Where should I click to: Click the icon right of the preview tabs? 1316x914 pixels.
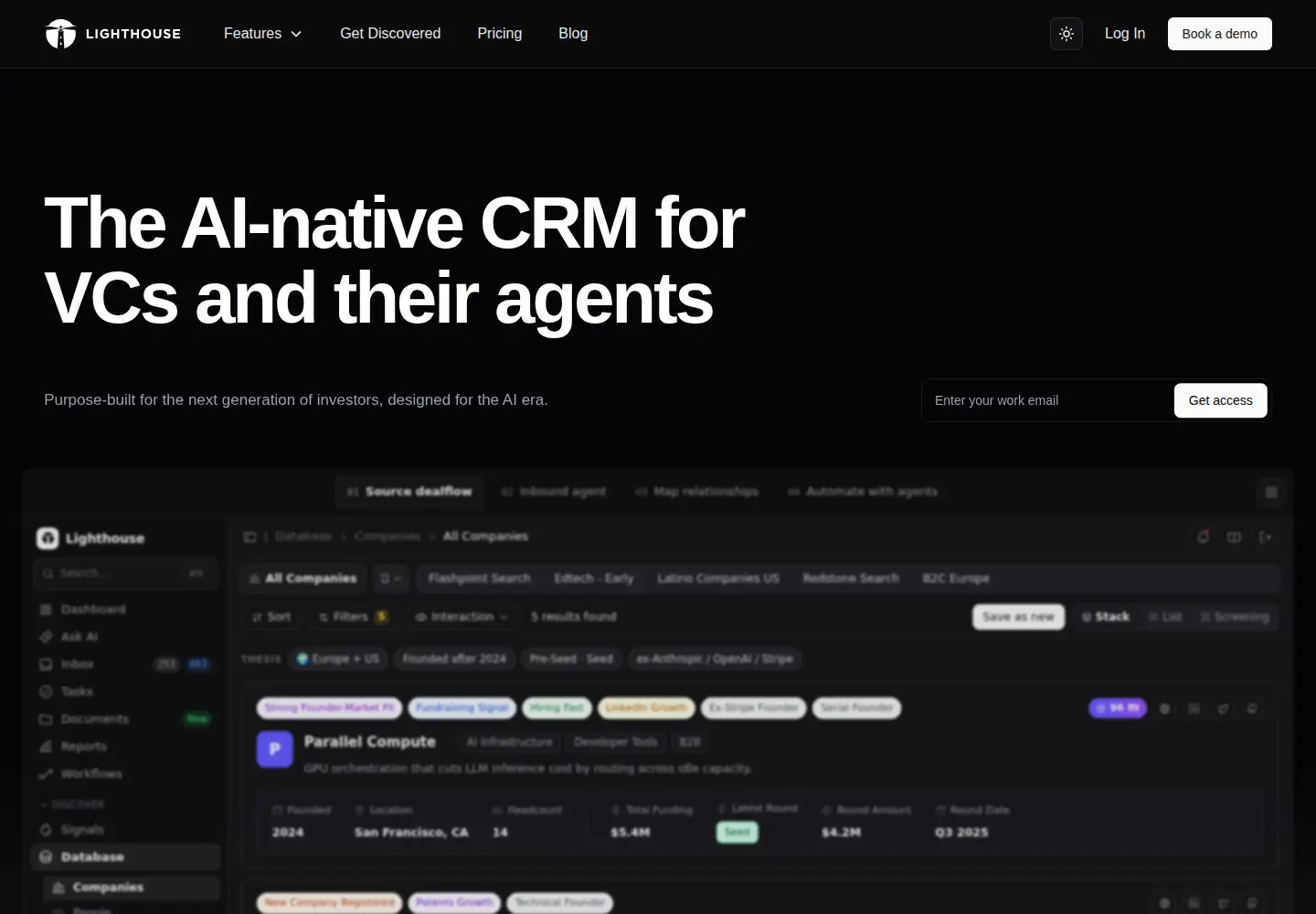[x=1271, y=492]
